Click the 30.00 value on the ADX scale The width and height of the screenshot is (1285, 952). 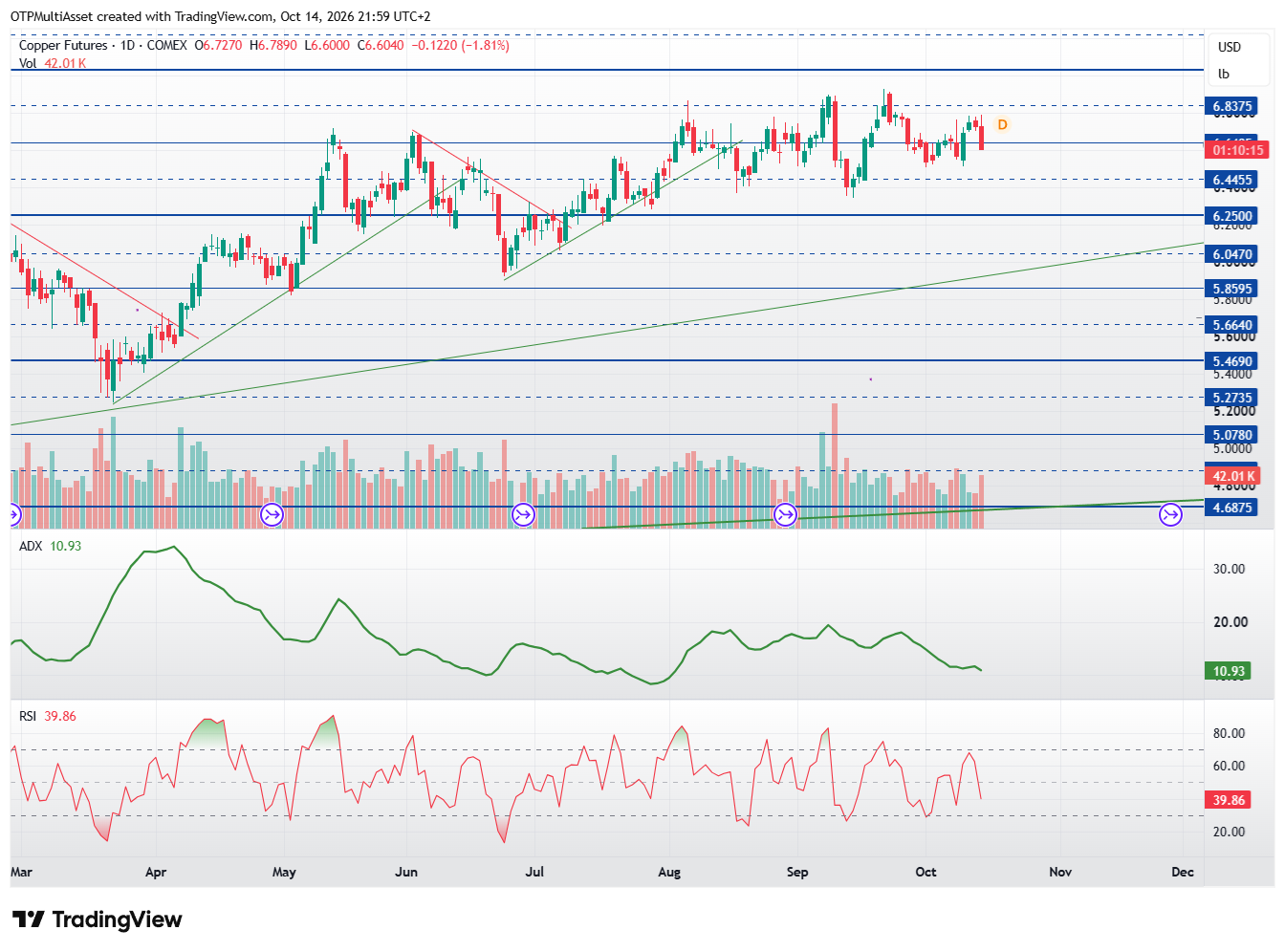click(1230, 569)
